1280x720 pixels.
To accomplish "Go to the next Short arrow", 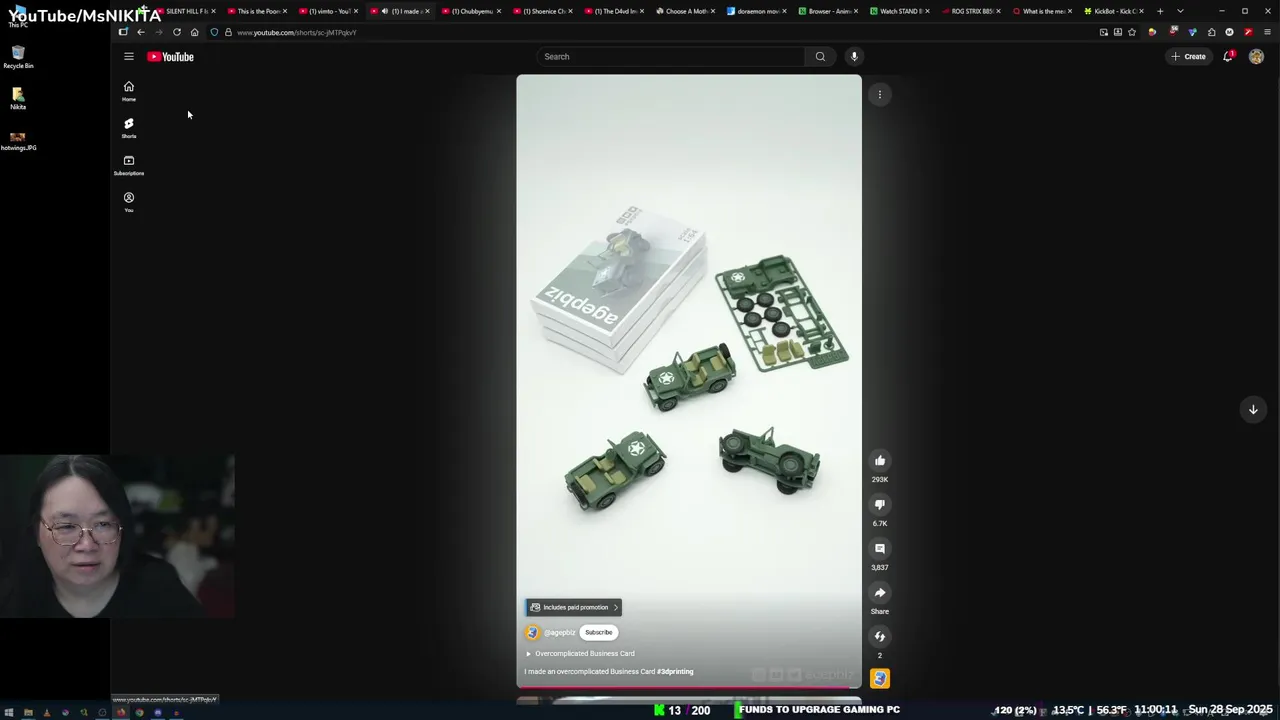I will click(x=1253, y=409).
